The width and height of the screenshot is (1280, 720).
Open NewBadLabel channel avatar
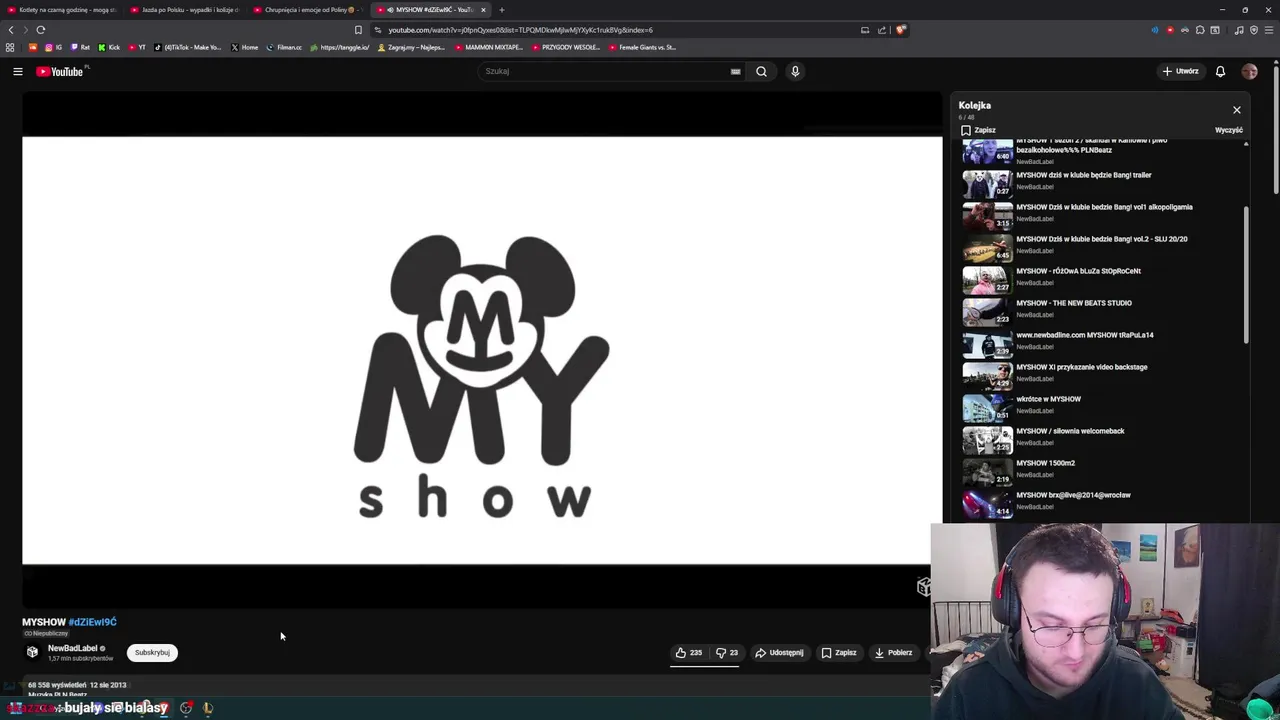click(x=32, y=652)
